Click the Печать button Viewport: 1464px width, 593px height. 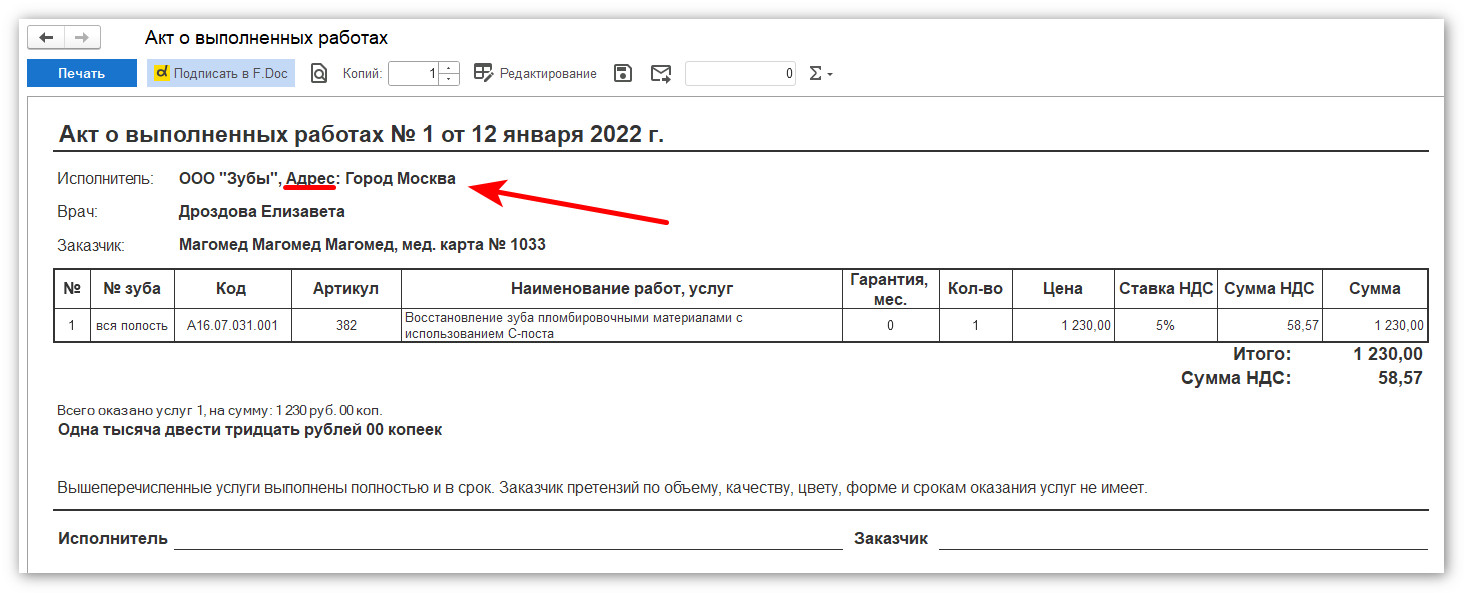click(82, 73)
